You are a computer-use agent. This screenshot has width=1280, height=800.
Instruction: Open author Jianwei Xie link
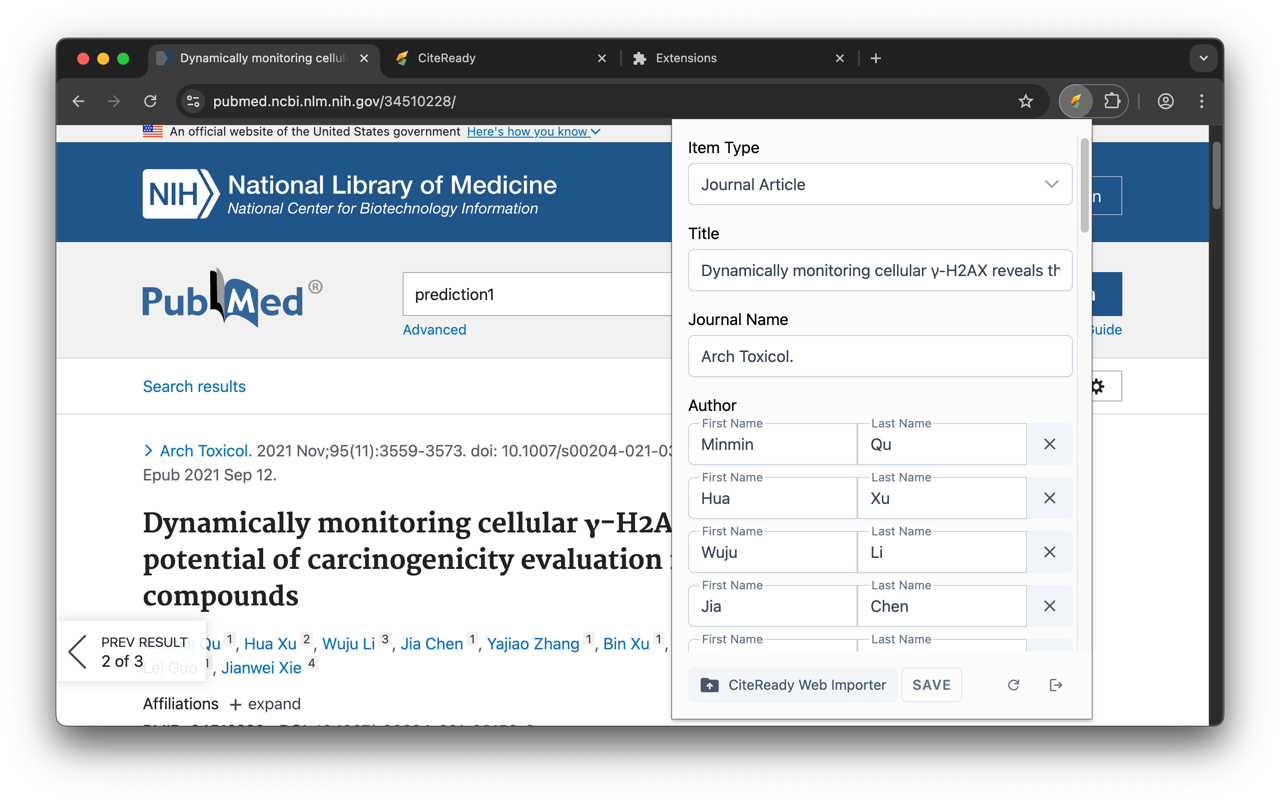click(261, 668)
